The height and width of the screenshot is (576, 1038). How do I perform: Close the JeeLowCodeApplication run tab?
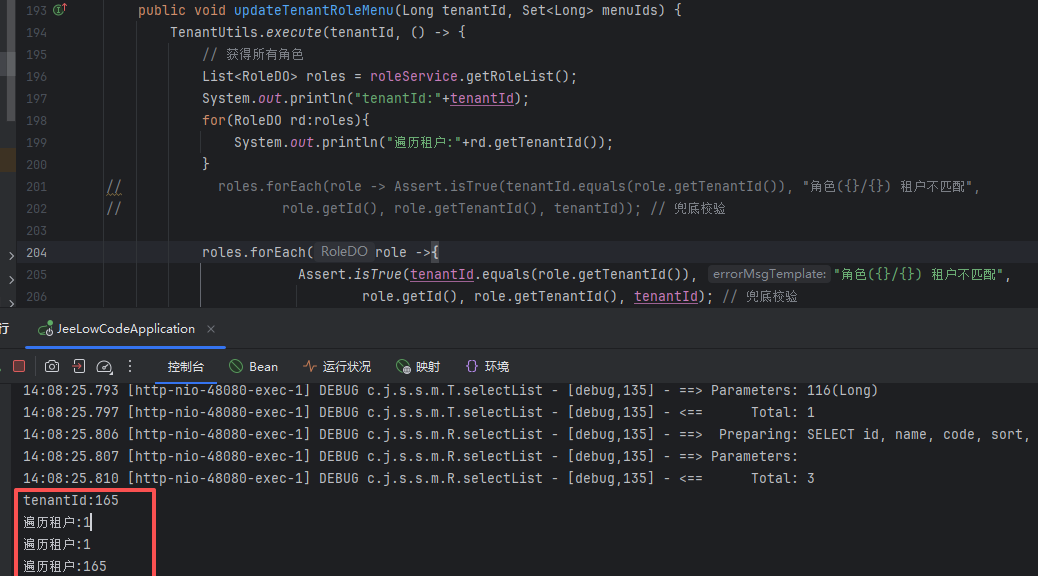tap(211, 329)
